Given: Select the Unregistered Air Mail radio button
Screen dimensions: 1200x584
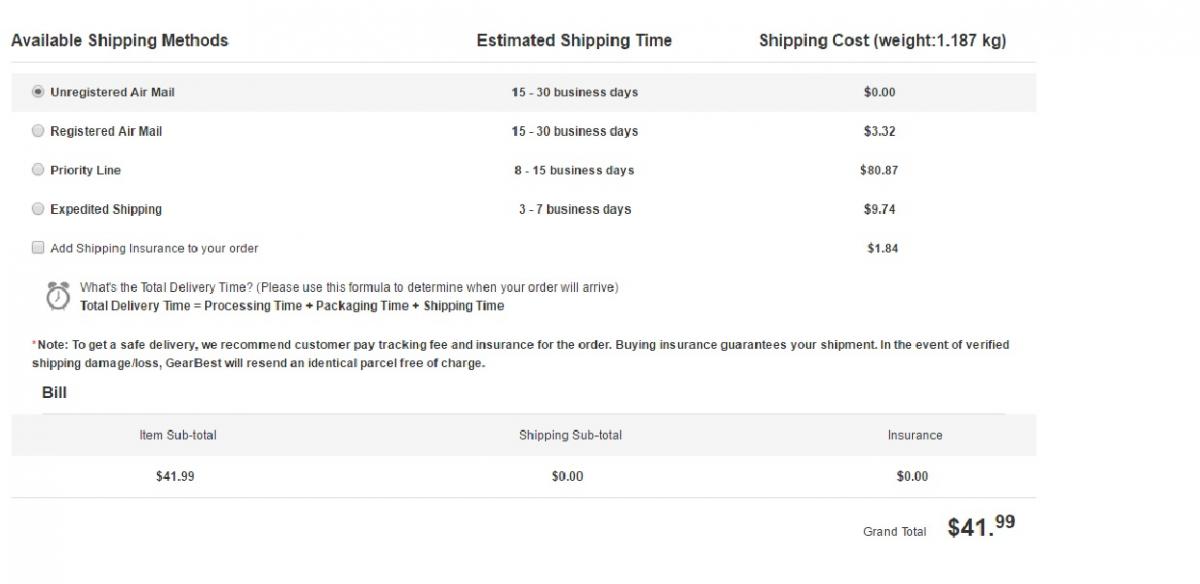Looking at the screenshot, I should (x=38, y=92).
